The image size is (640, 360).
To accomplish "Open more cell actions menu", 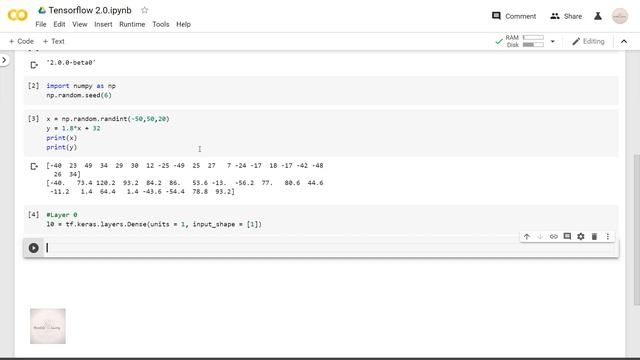I will [x=608, y=236].
